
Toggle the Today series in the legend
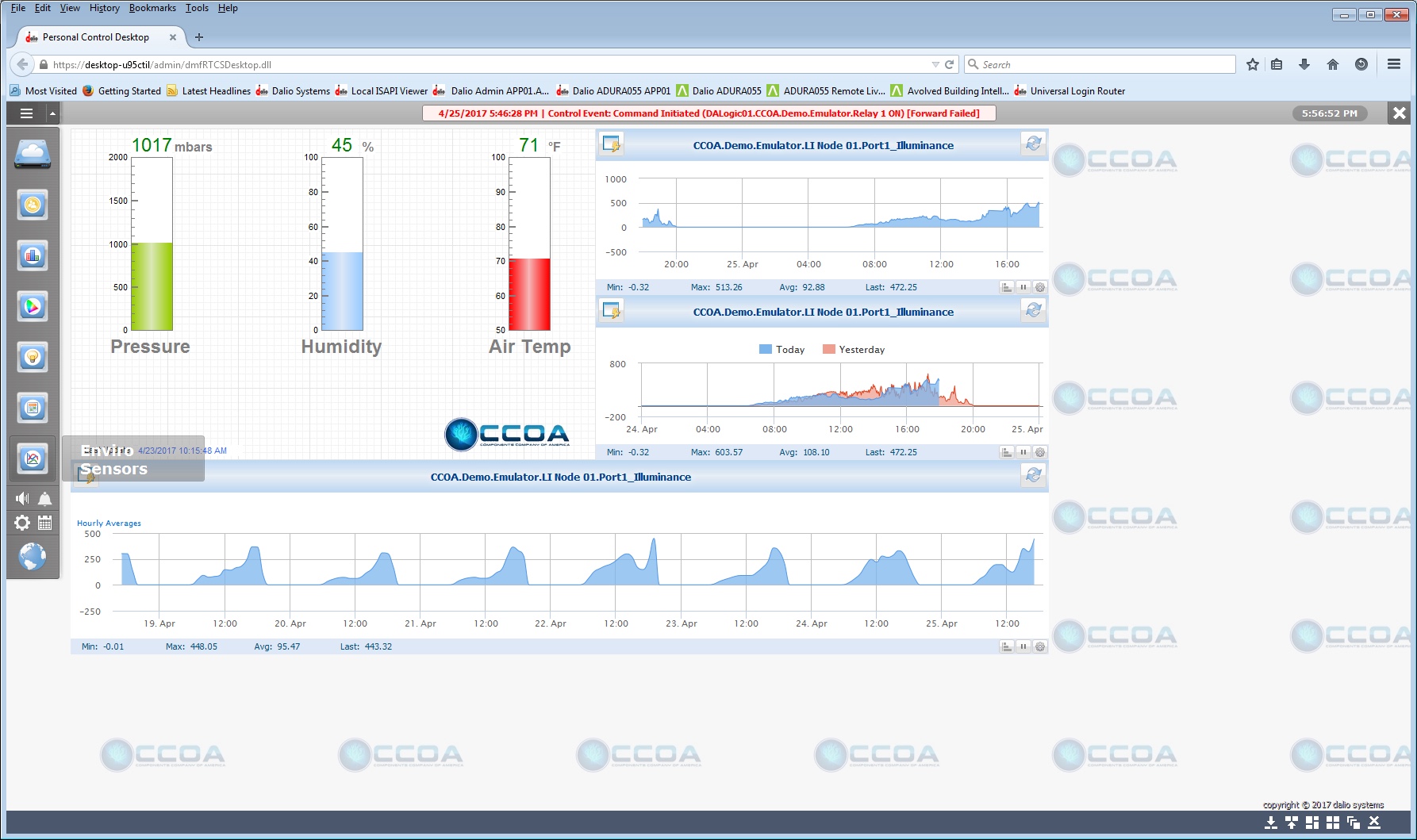tap(781, 350)
